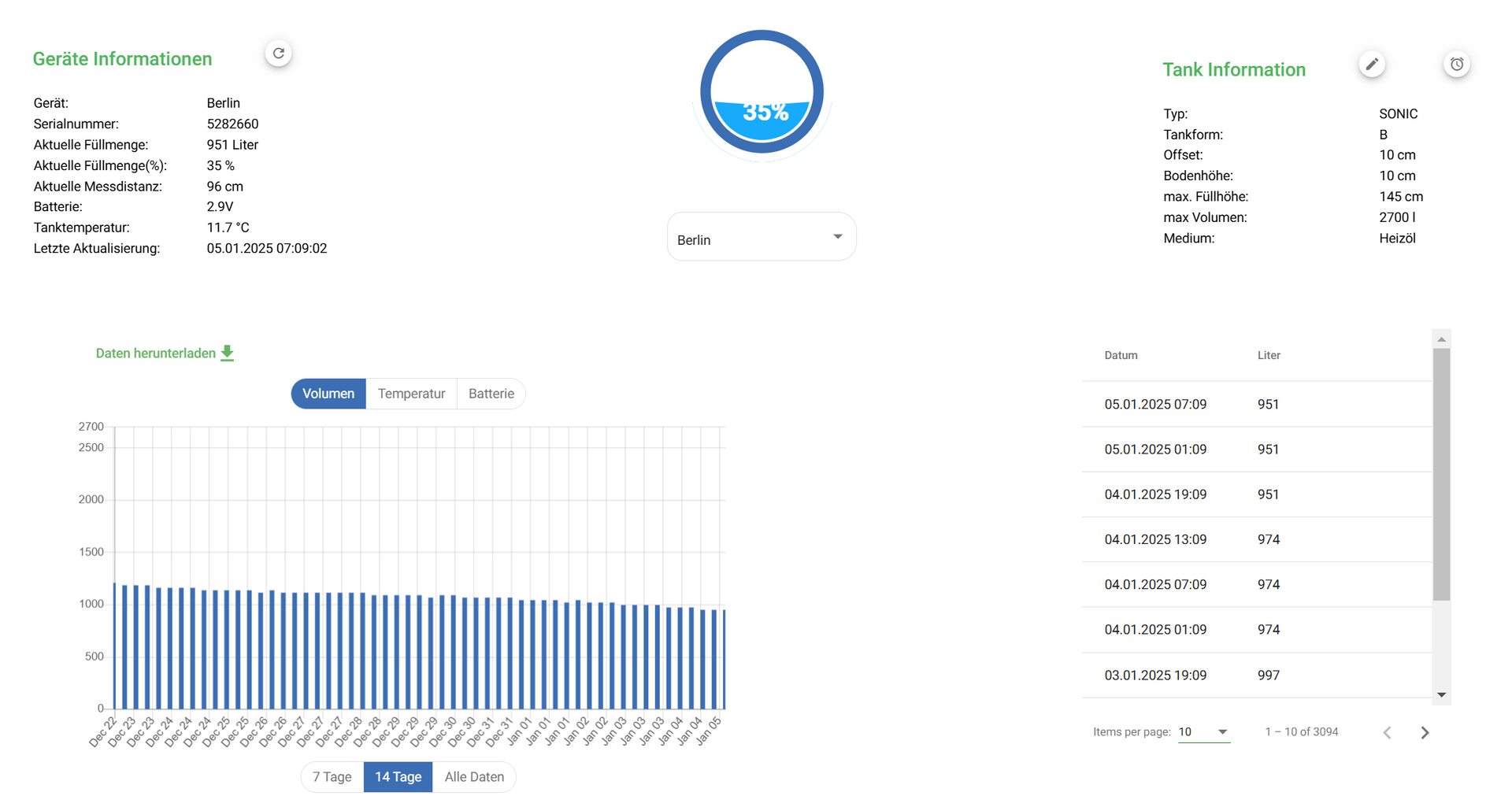Click the download arrow icon
This screenshot has height=807, width=1512.
[x=228, y=354]
